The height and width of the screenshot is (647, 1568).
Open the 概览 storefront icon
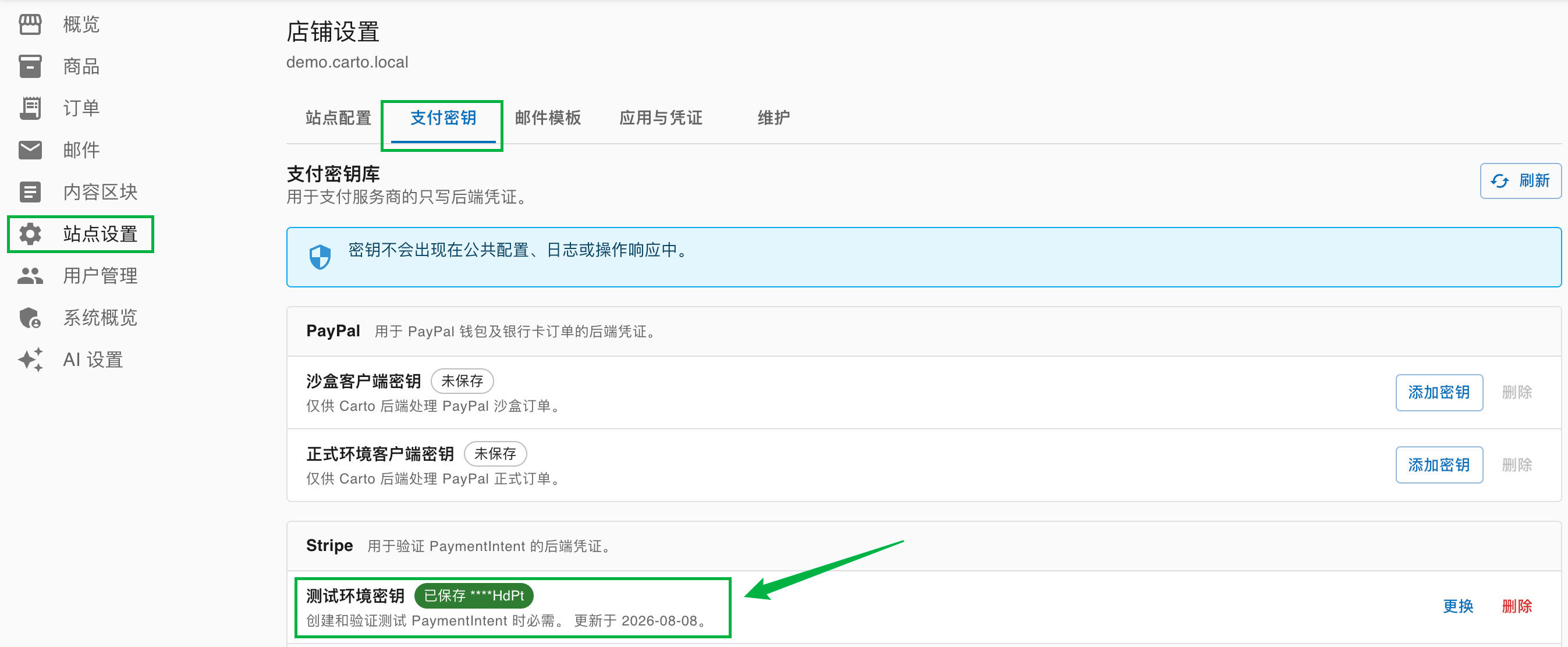(30, 24)
